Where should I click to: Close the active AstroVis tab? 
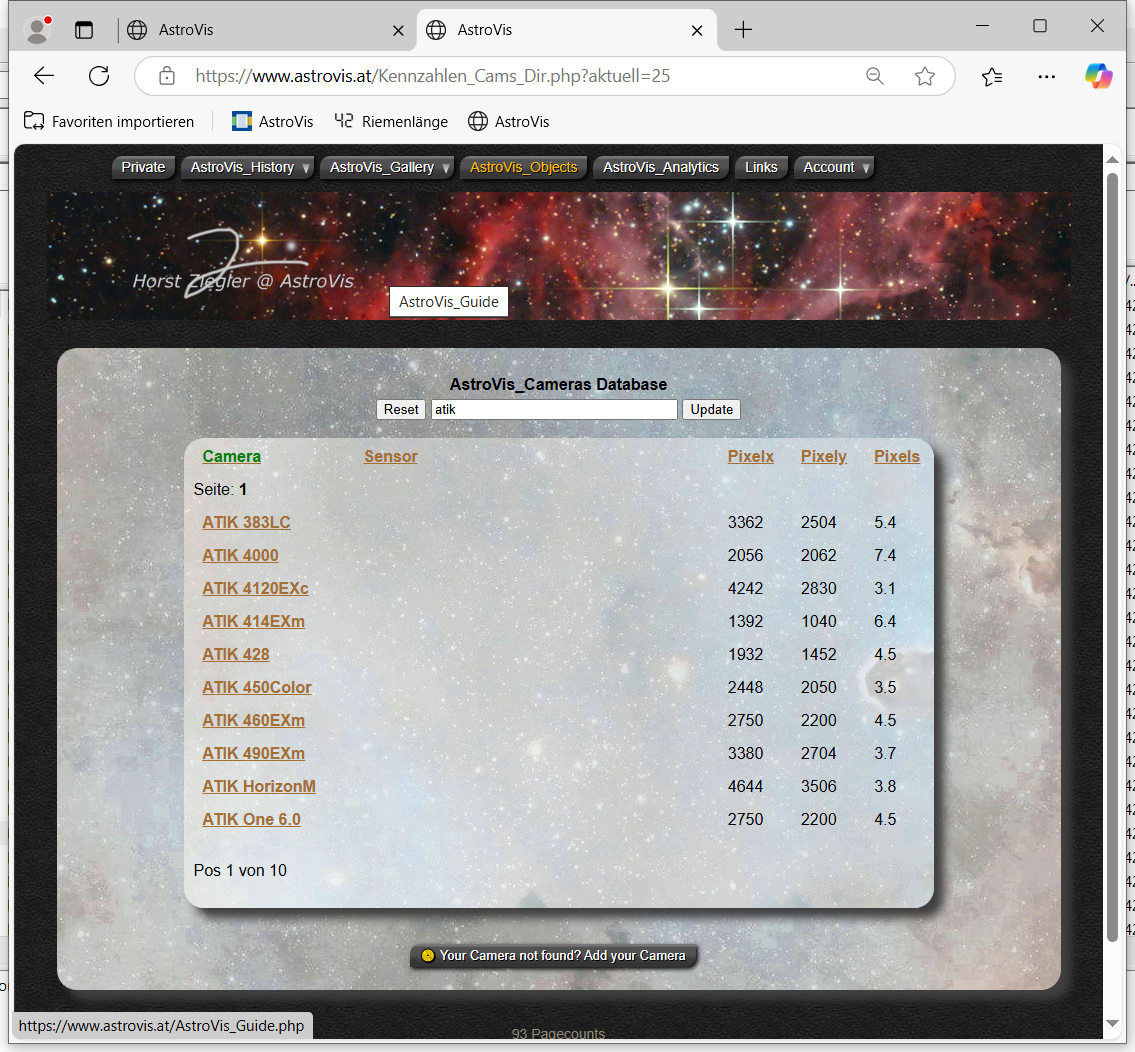(697, 30)
